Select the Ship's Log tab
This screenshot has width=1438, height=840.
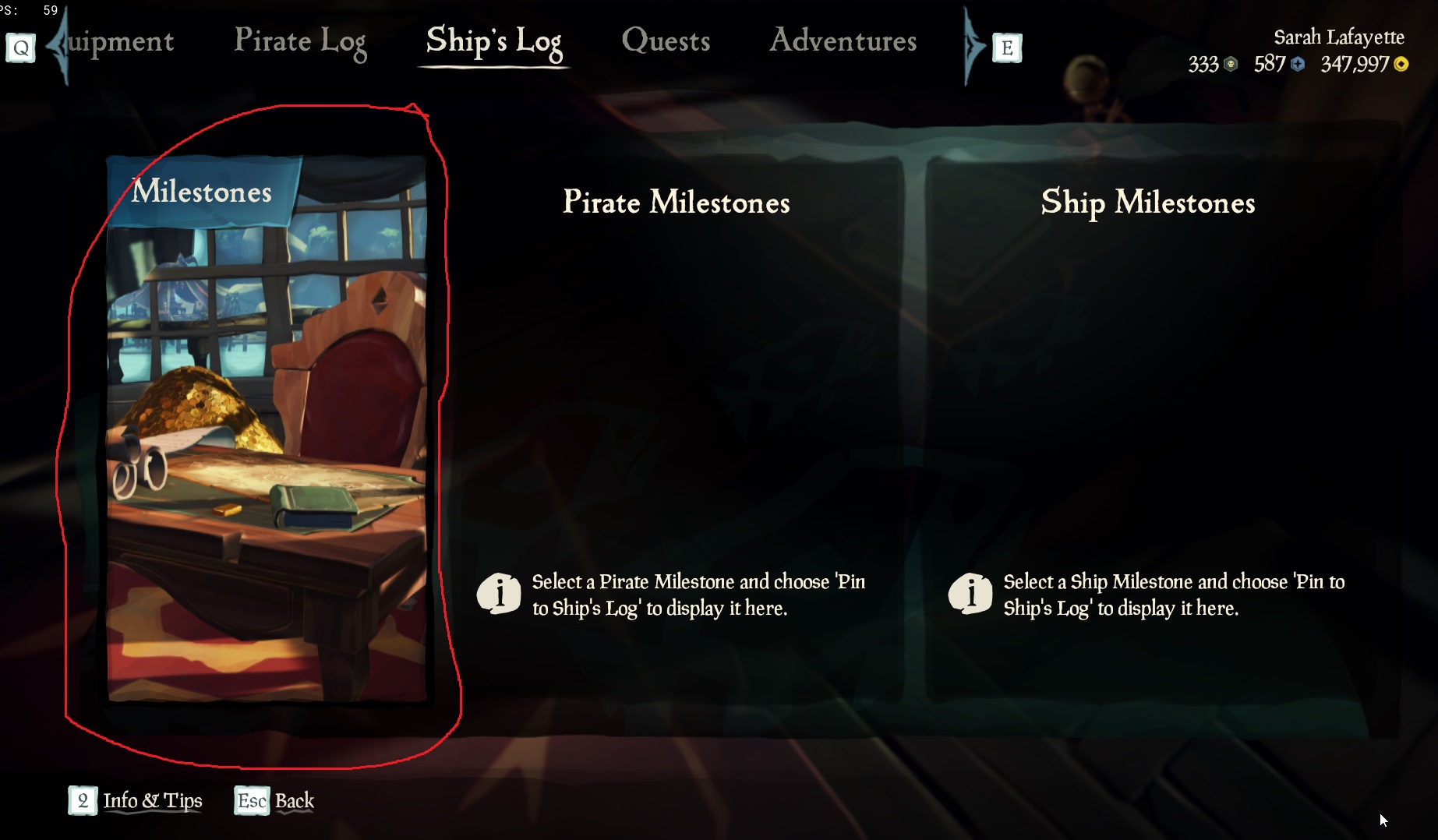tap(494, 43)
